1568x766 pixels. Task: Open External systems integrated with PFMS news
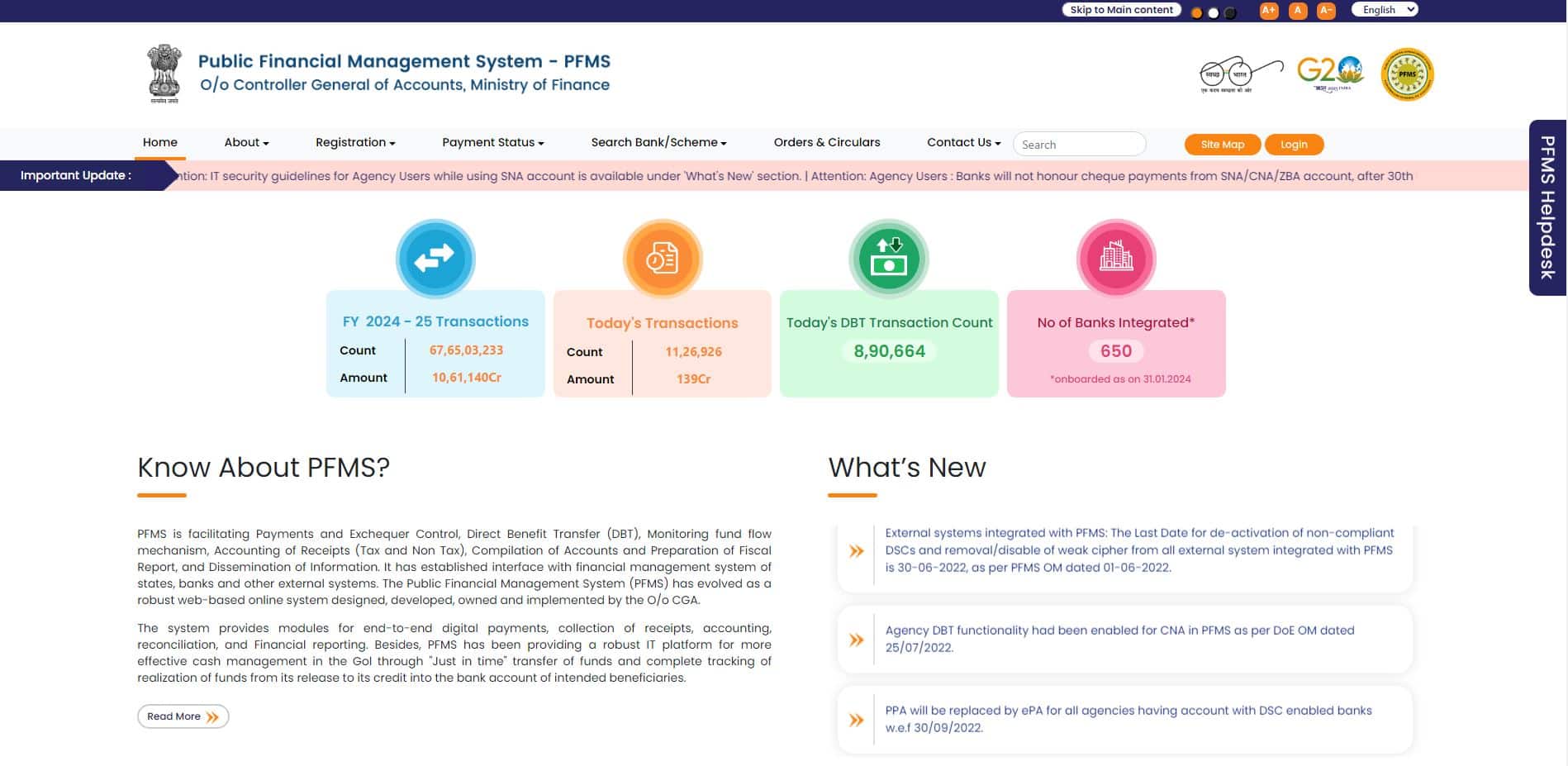[x=1139, y=550]
